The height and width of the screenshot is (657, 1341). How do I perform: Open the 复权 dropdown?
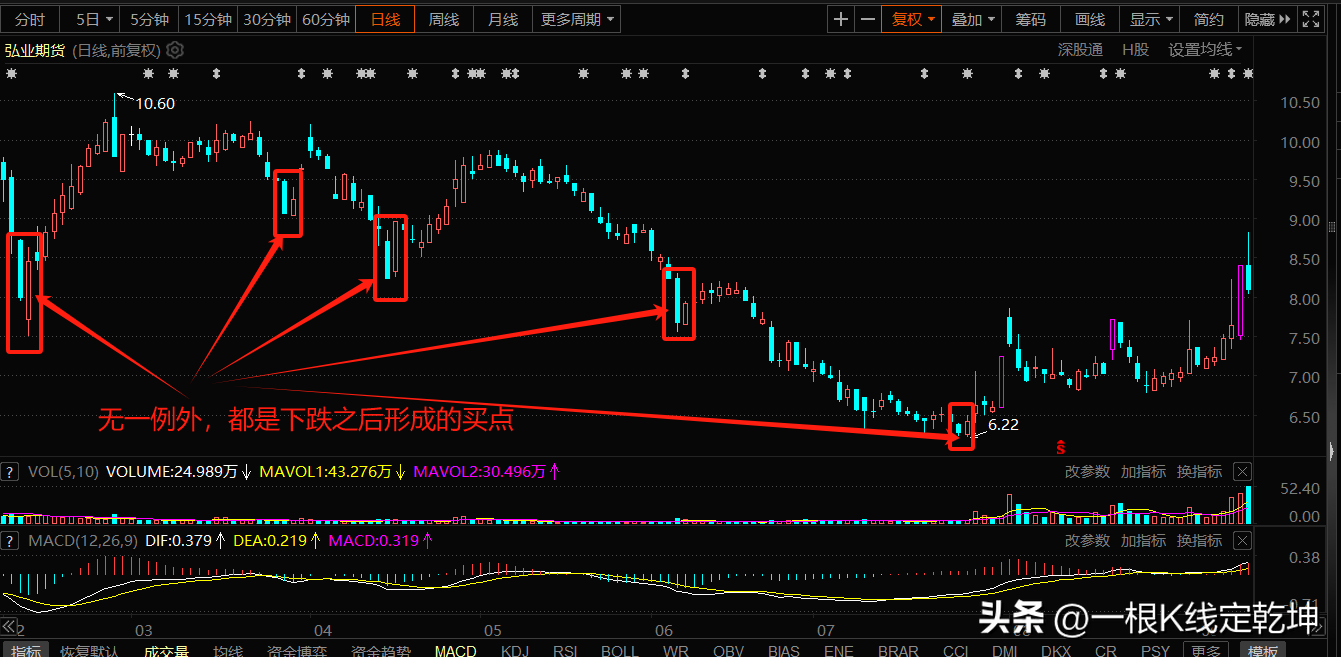pos(913,19)
